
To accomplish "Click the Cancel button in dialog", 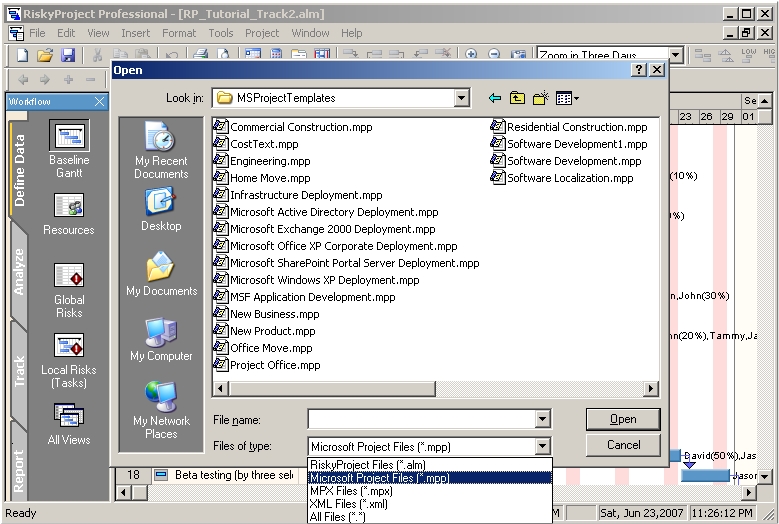I will coord(623,445).
